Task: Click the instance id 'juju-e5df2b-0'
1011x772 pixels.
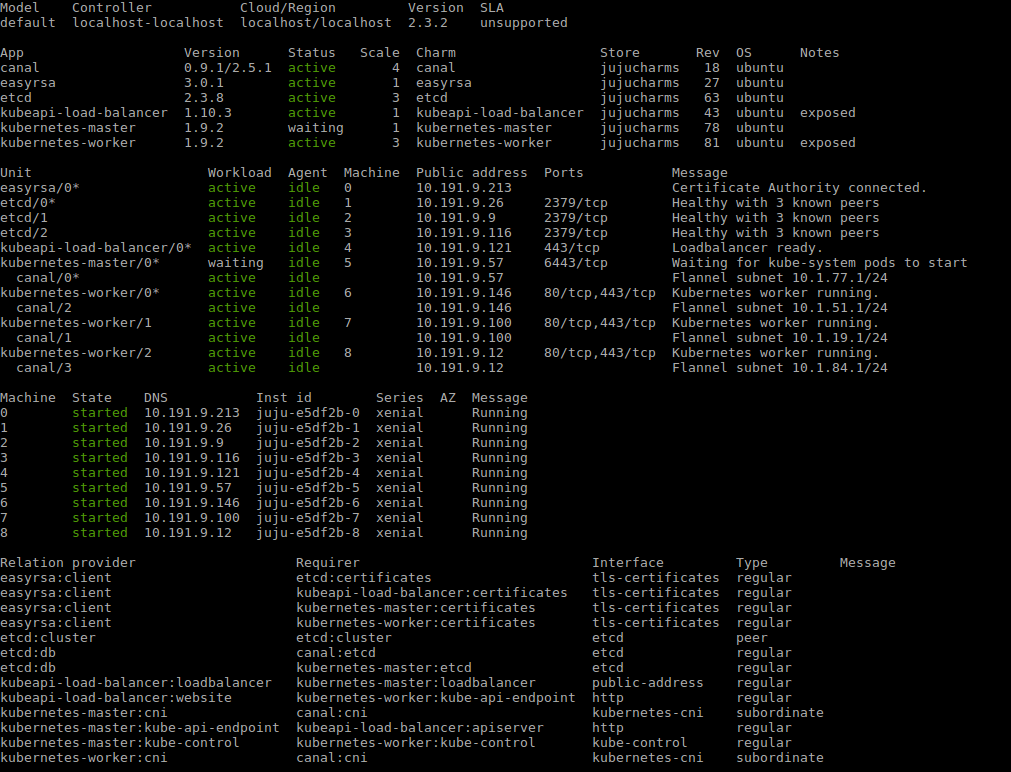Action: (308, 413)
